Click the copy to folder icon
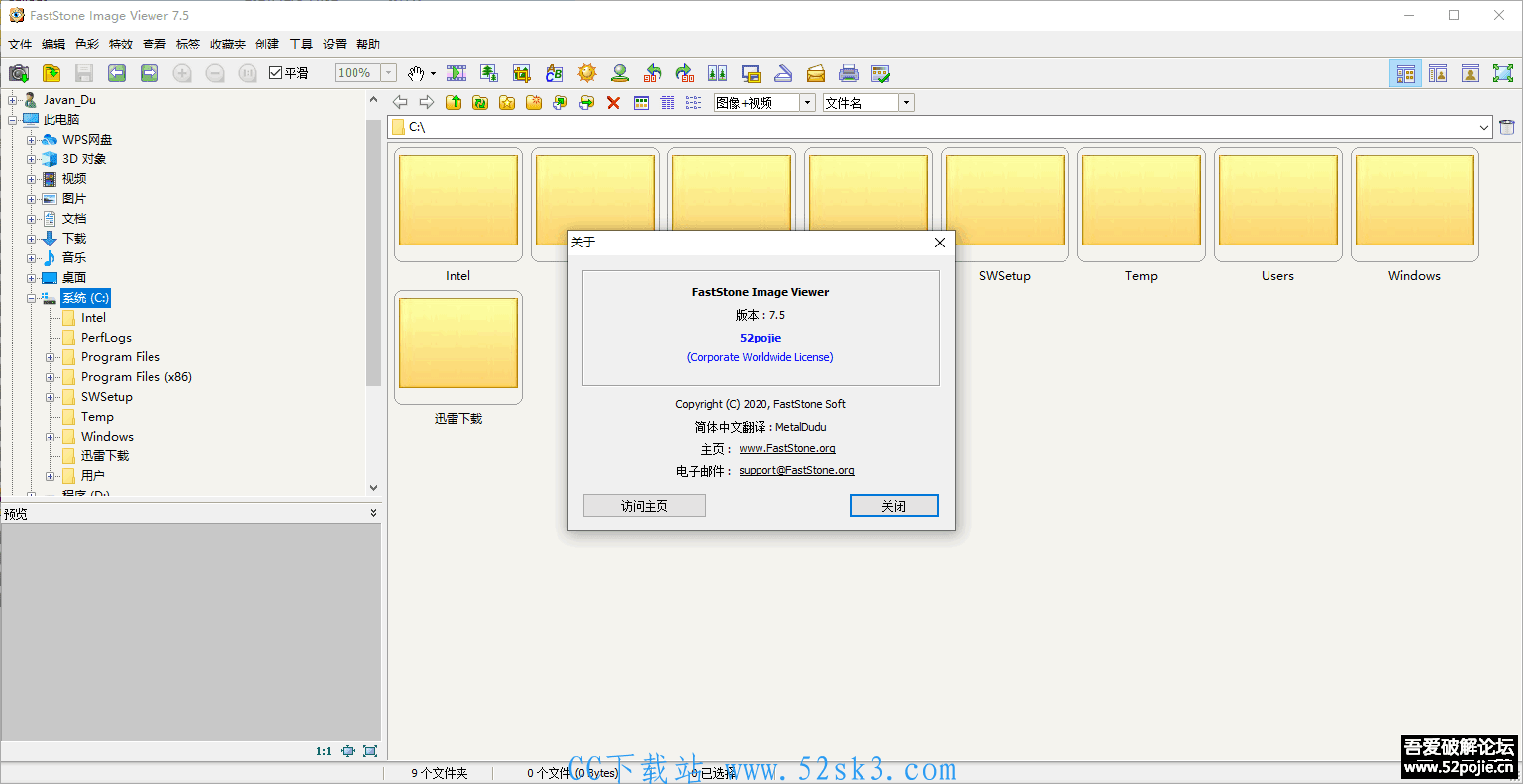1523x784 pixels. click(560, 102)
